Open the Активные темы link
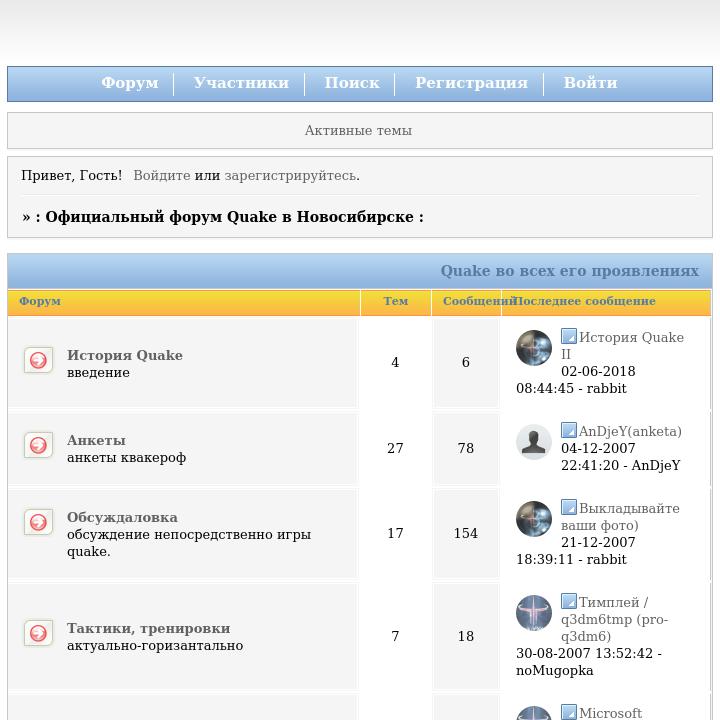 [x=358, y=130]
